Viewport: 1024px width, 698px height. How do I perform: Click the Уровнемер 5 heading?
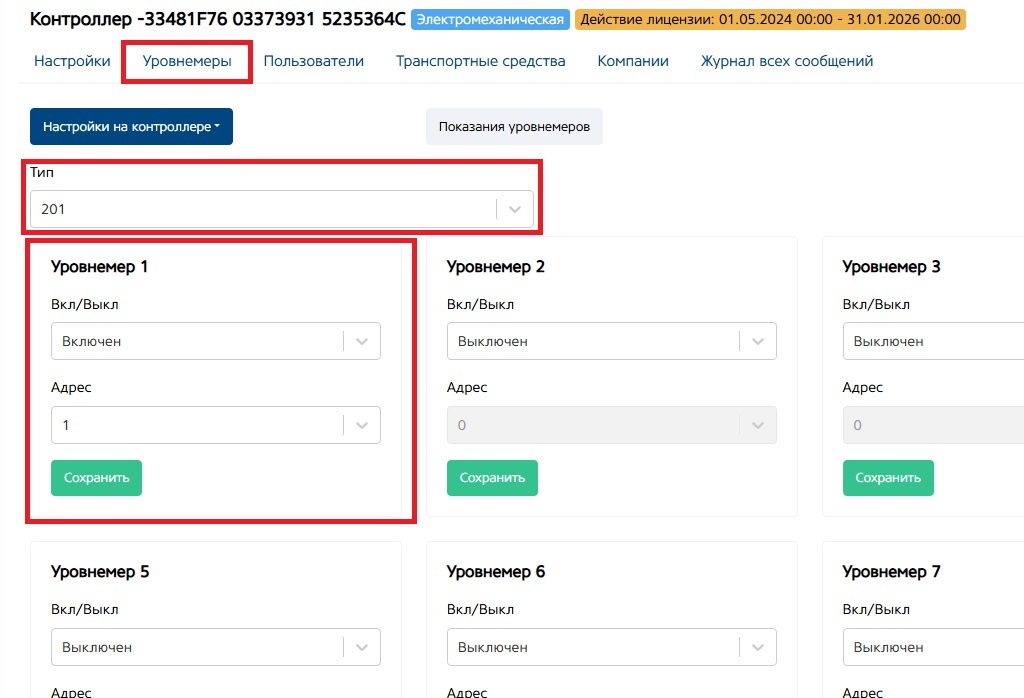100,572
